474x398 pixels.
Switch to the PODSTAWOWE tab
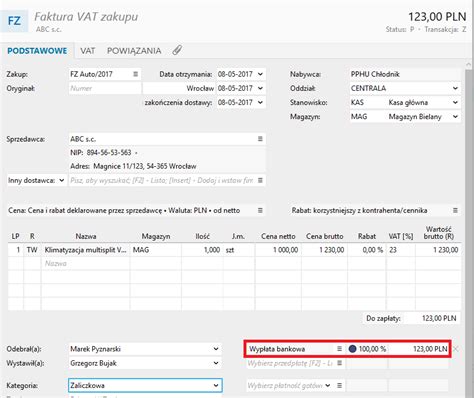pos(37,51)
